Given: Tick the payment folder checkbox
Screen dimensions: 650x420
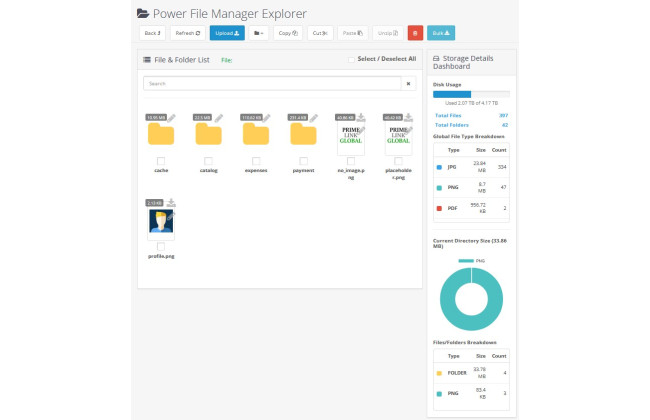Looking at the screenshot, I should (x=303, y=161).
